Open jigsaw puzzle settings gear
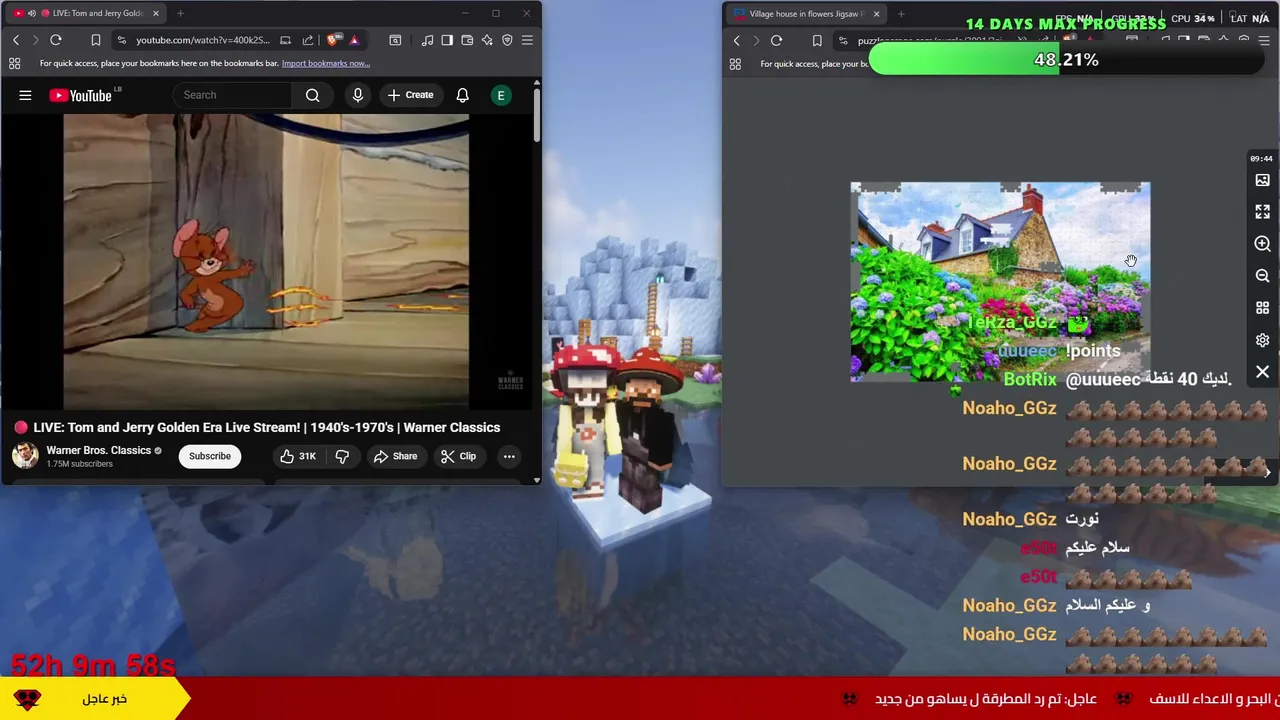 [x=1262, y=340]
